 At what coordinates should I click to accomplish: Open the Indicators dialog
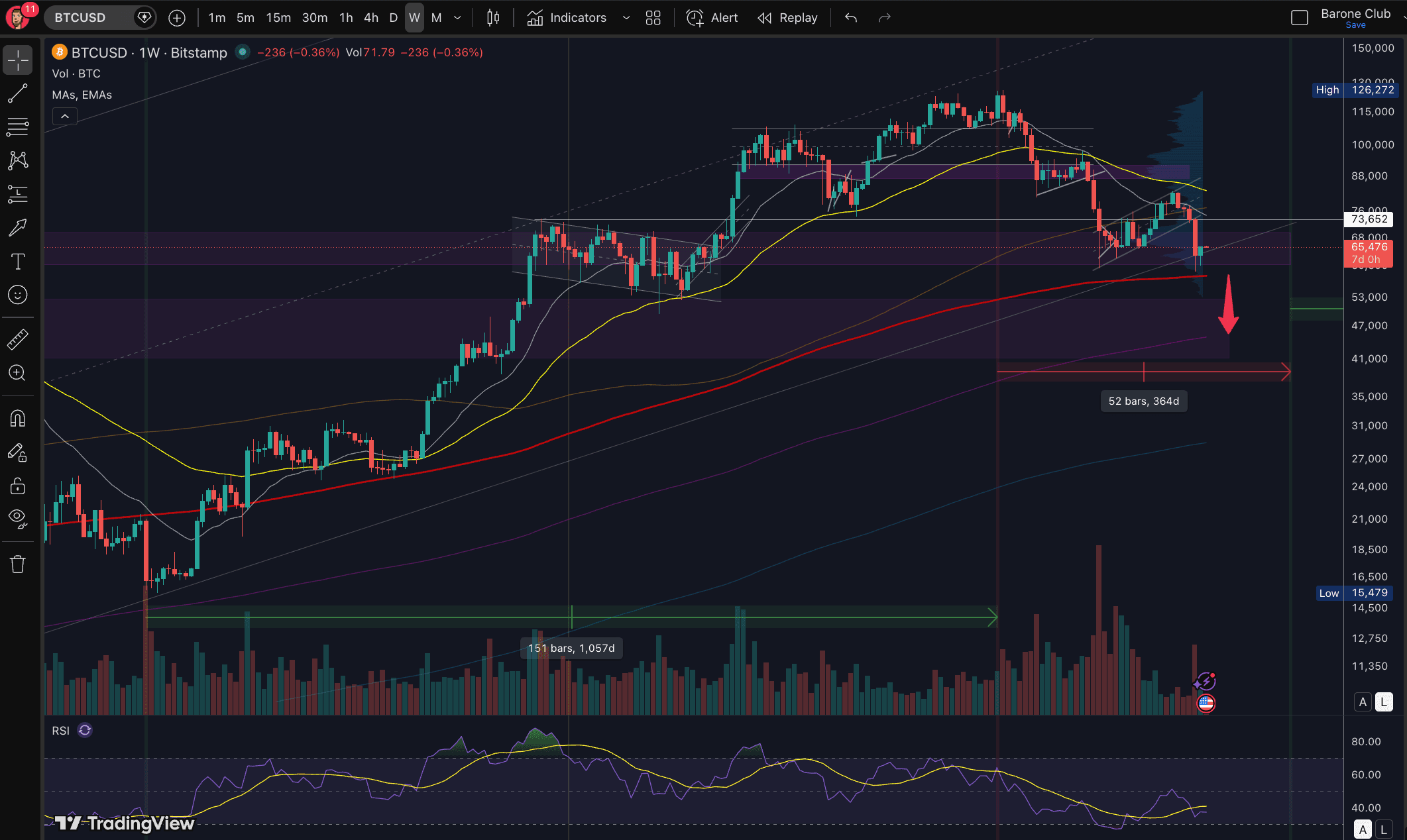coord(567,18)
